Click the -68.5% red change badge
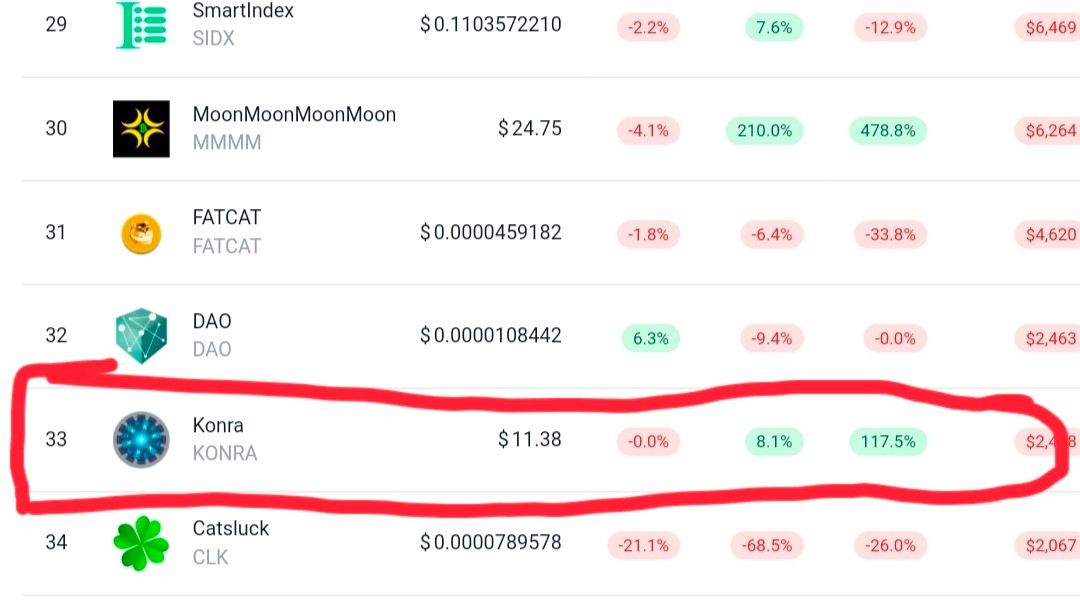Image resolution: width=1080 pixels, height=600 pixels. point(767,545)
